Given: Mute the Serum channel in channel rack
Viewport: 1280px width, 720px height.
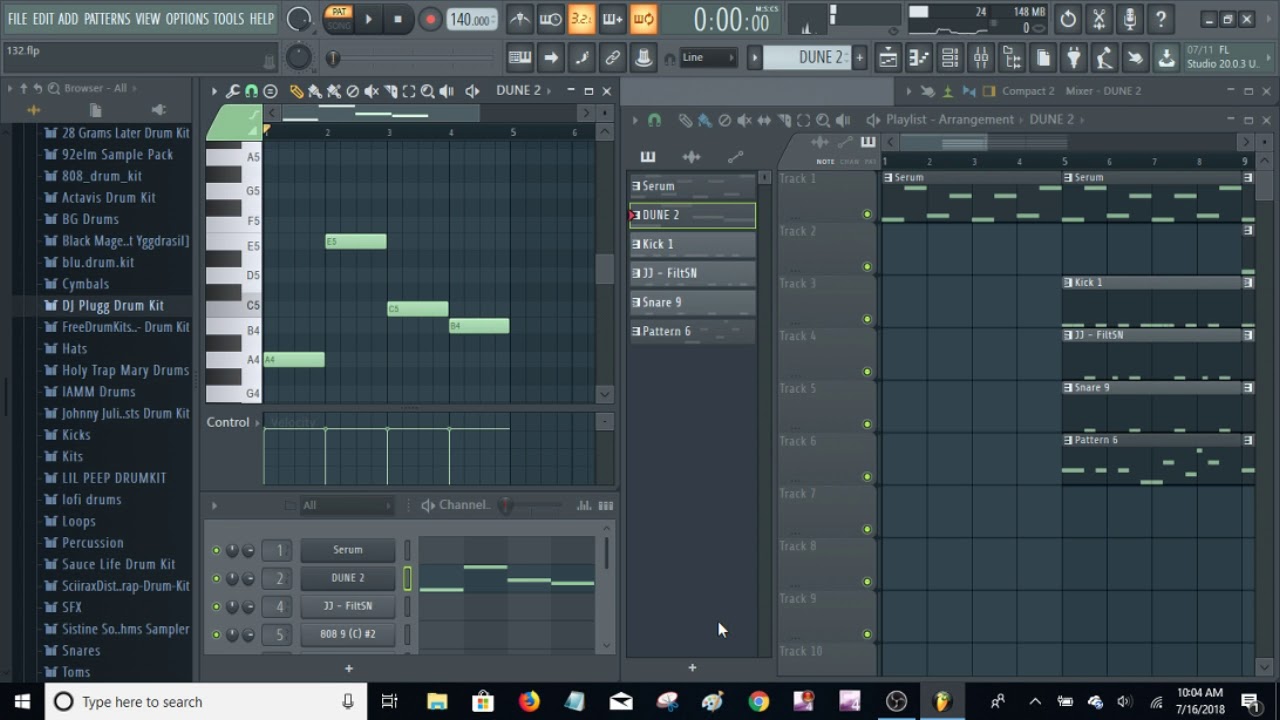Looking at the screenshot, I should pos(216,550).
